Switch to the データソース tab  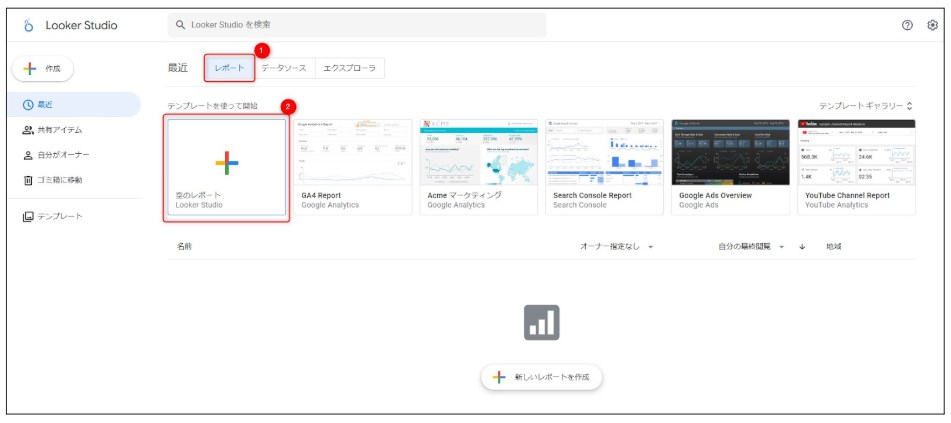pyautogui.click(x=284, y=68)
